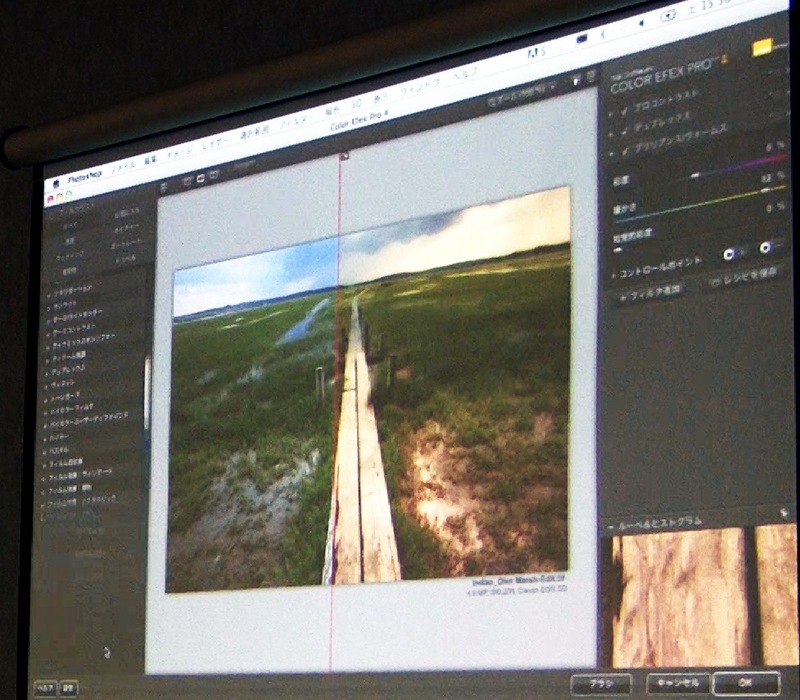Open the 編集 menu
Image resolution: width=800 pixels, height=700 pixels.
point(150,160)
